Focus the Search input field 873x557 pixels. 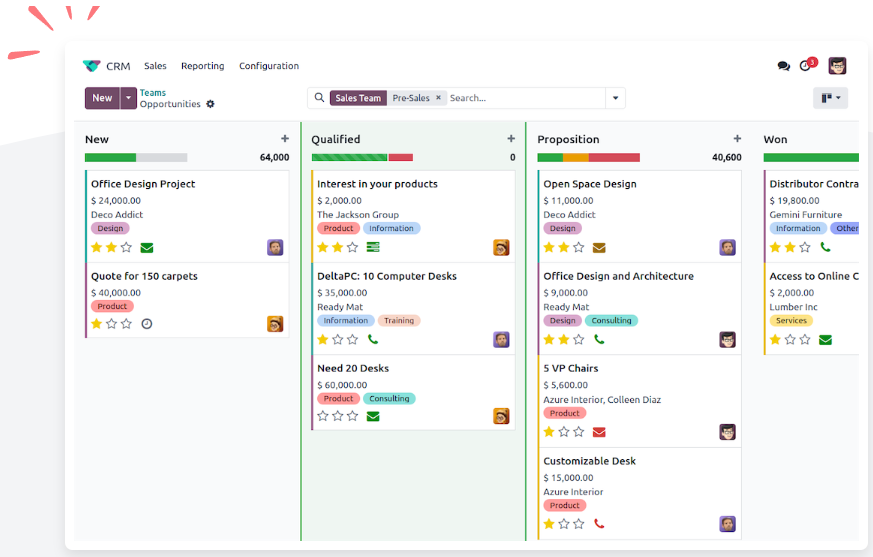click(x=526, y=98)
